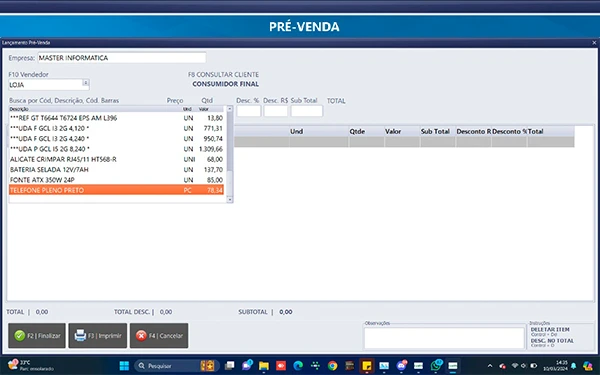Click the Desc. R$ input field
The width and height of the screenshot is (600, 375).
pyautogui.click(x=276, y=111)
